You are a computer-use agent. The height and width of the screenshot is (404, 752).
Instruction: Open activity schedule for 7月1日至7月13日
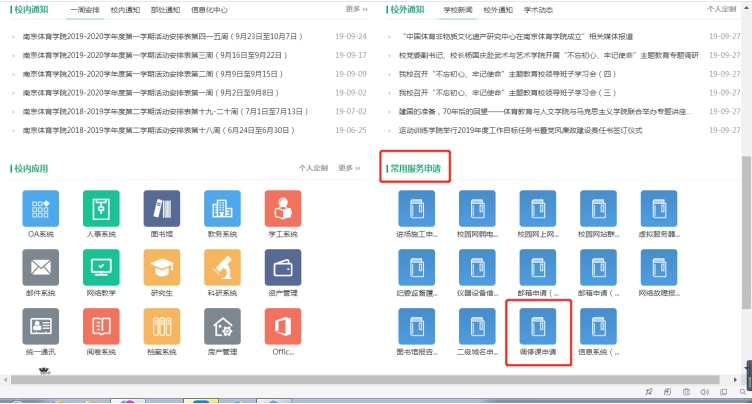(x=165, y=111)
